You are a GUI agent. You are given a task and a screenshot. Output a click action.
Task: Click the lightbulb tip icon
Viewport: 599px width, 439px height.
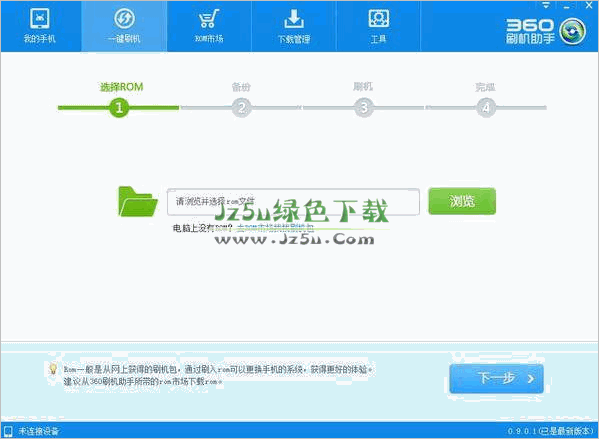click(53, 369)
